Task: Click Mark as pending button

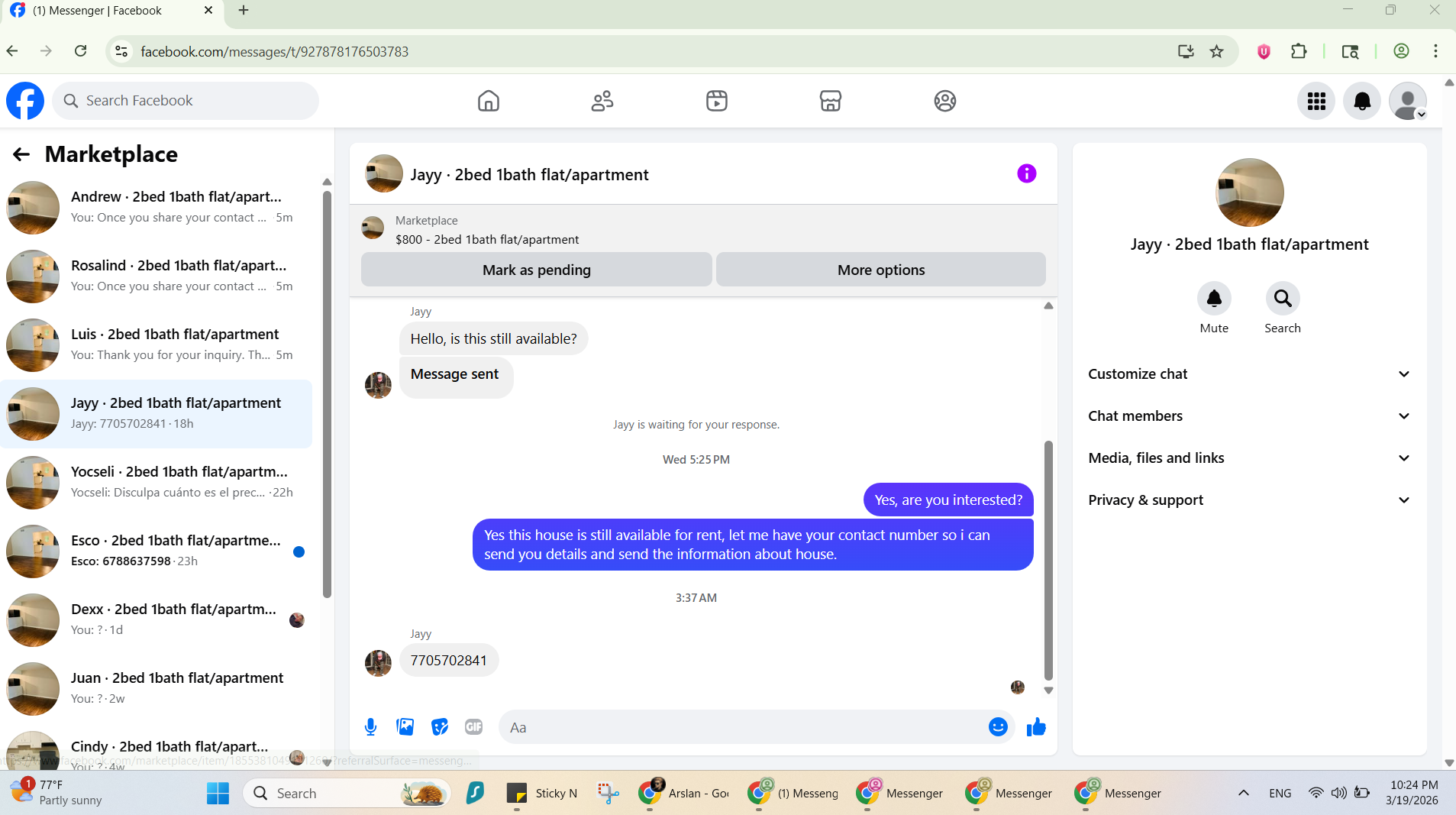Action: point(536,270)
